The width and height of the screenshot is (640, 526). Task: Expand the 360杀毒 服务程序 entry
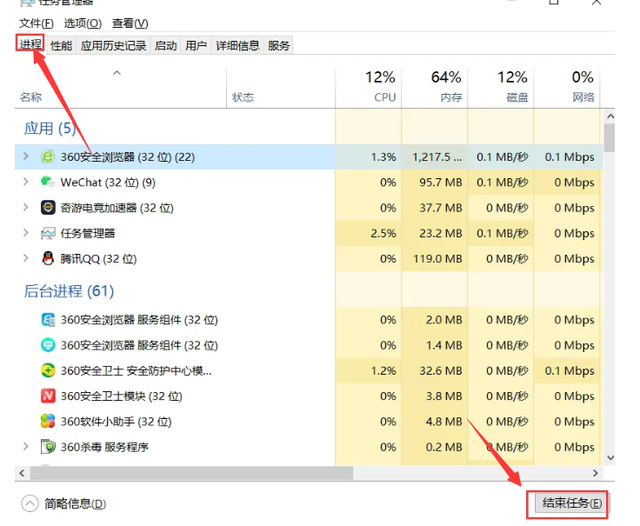[x=26, y=446]
